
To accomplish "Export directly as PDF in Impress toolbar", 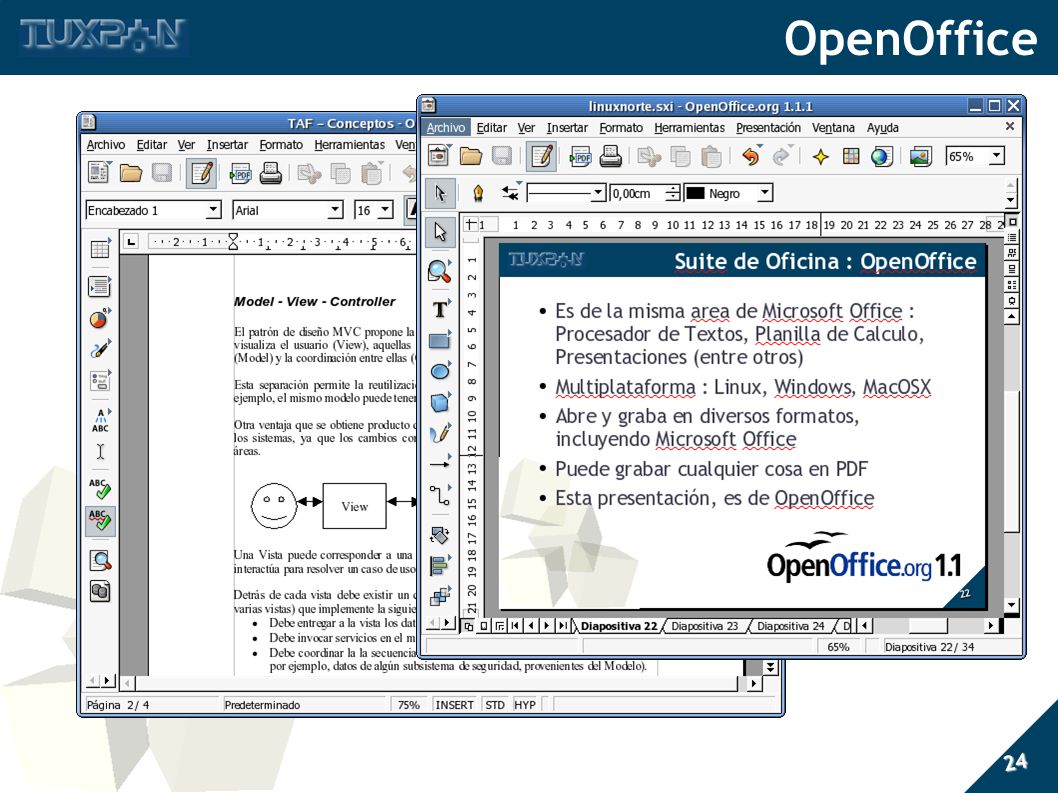I will tap(580, 157).
